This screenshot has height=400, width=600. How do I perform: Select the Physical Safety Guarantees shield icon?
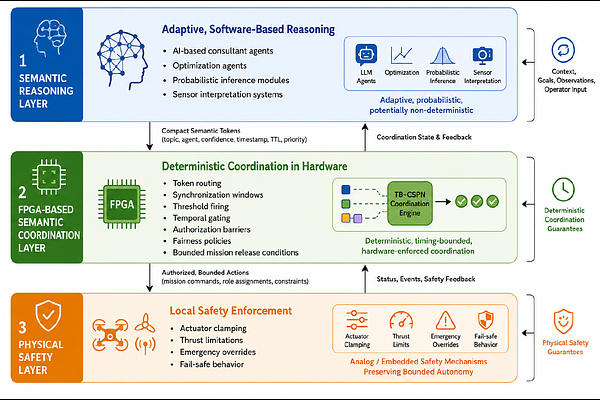[563, 322]
